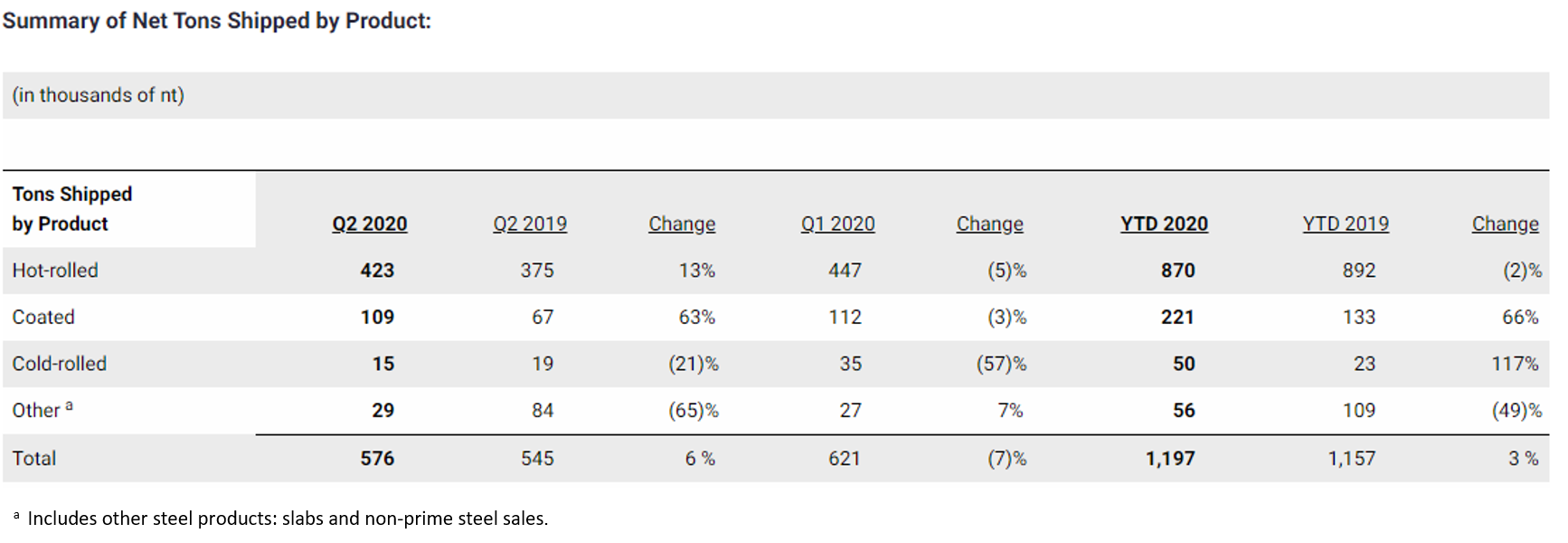
Task: Select the YTD 2019 column header
Action: 1346,224
